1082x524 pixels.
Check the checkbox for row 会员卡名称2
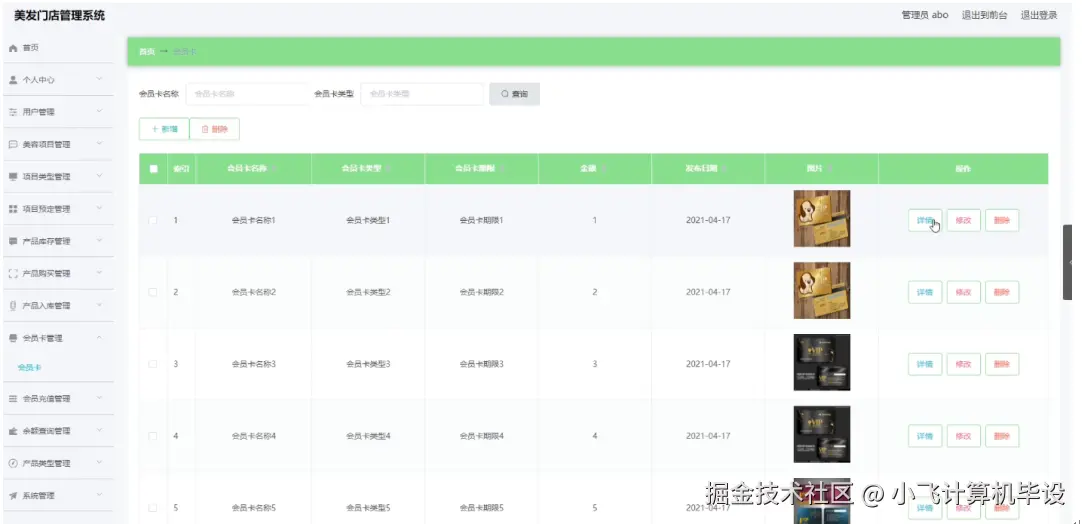153,292
